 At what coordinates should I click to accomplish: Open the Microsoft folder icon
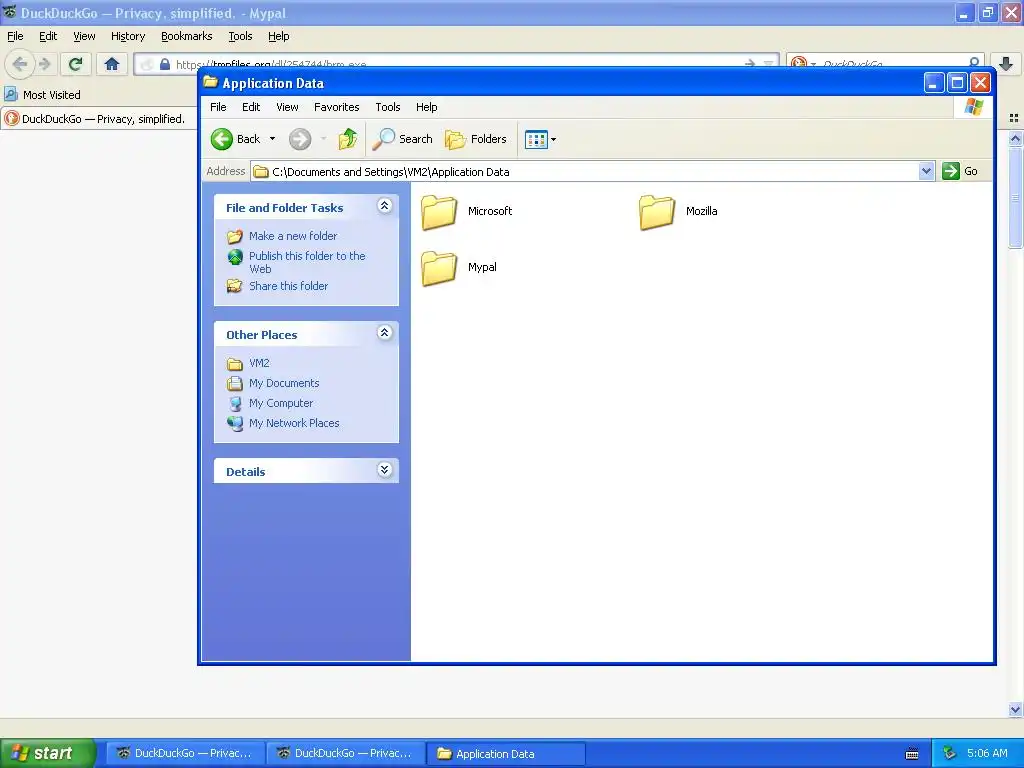(439, 212)
